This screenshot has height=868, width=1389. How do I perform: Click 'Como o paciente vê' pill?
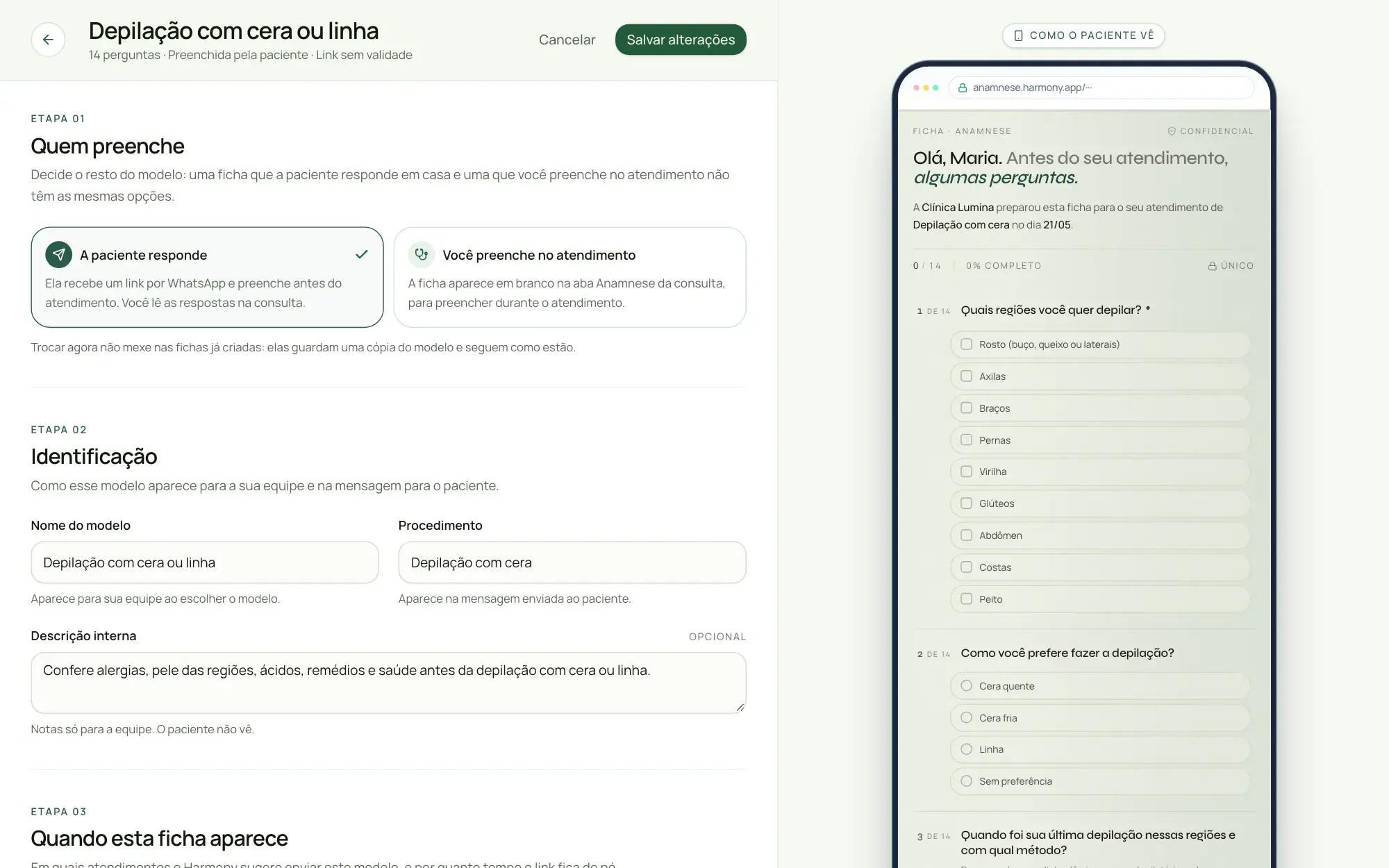point(1083,35)
